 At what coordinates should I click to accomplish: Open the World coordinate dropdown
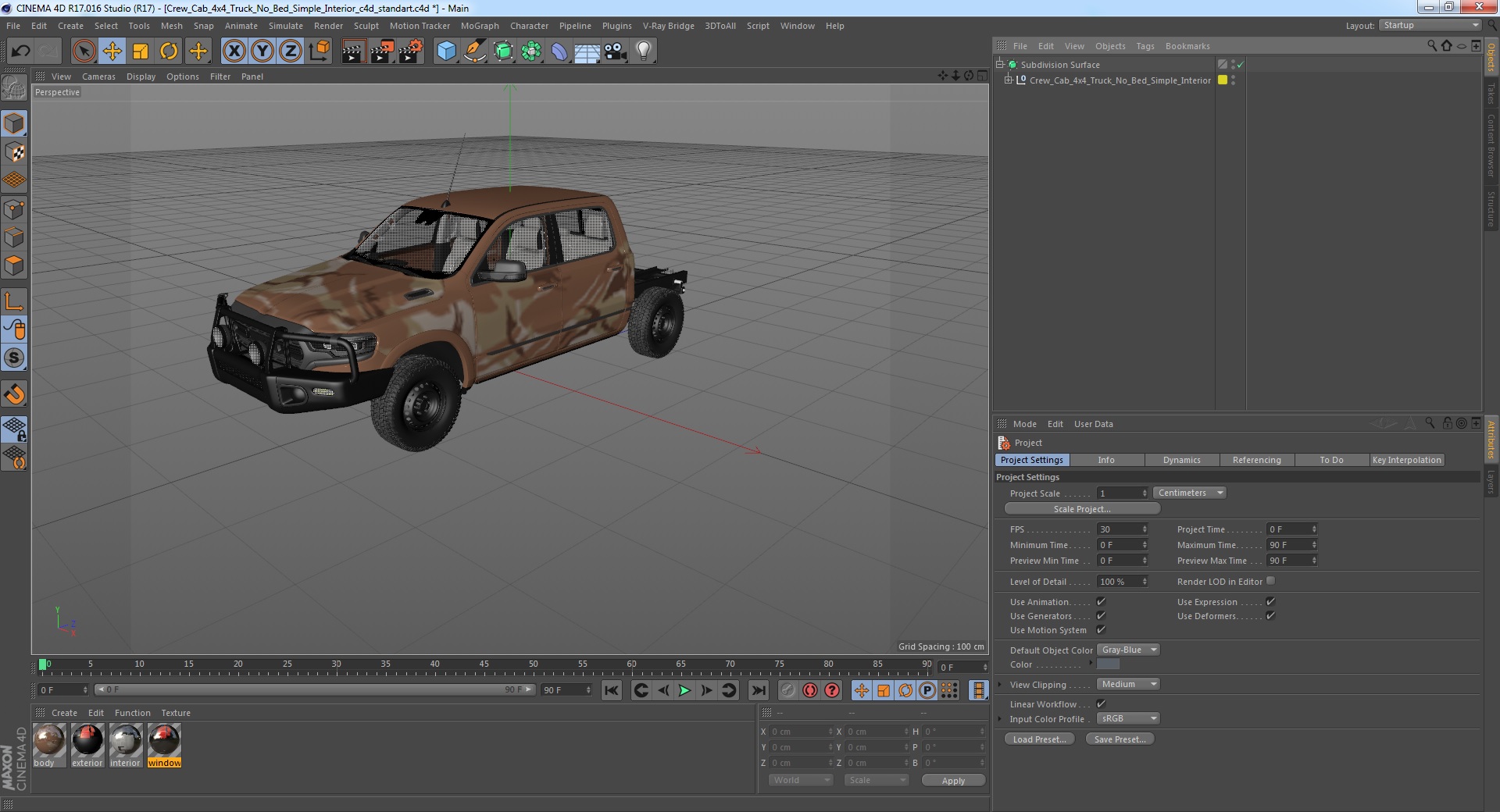click(x=800, y=780)
